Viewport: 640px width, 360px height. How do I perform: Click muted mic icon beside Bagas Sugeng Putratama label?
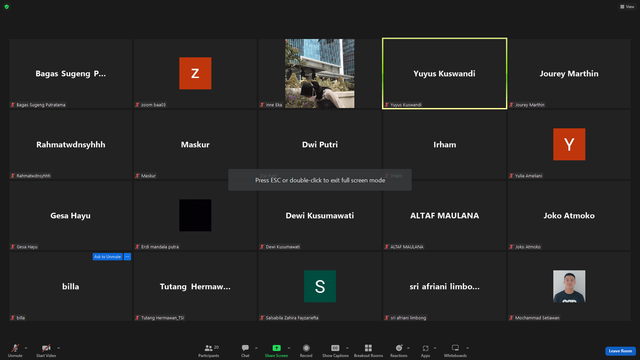pos(13,105)
